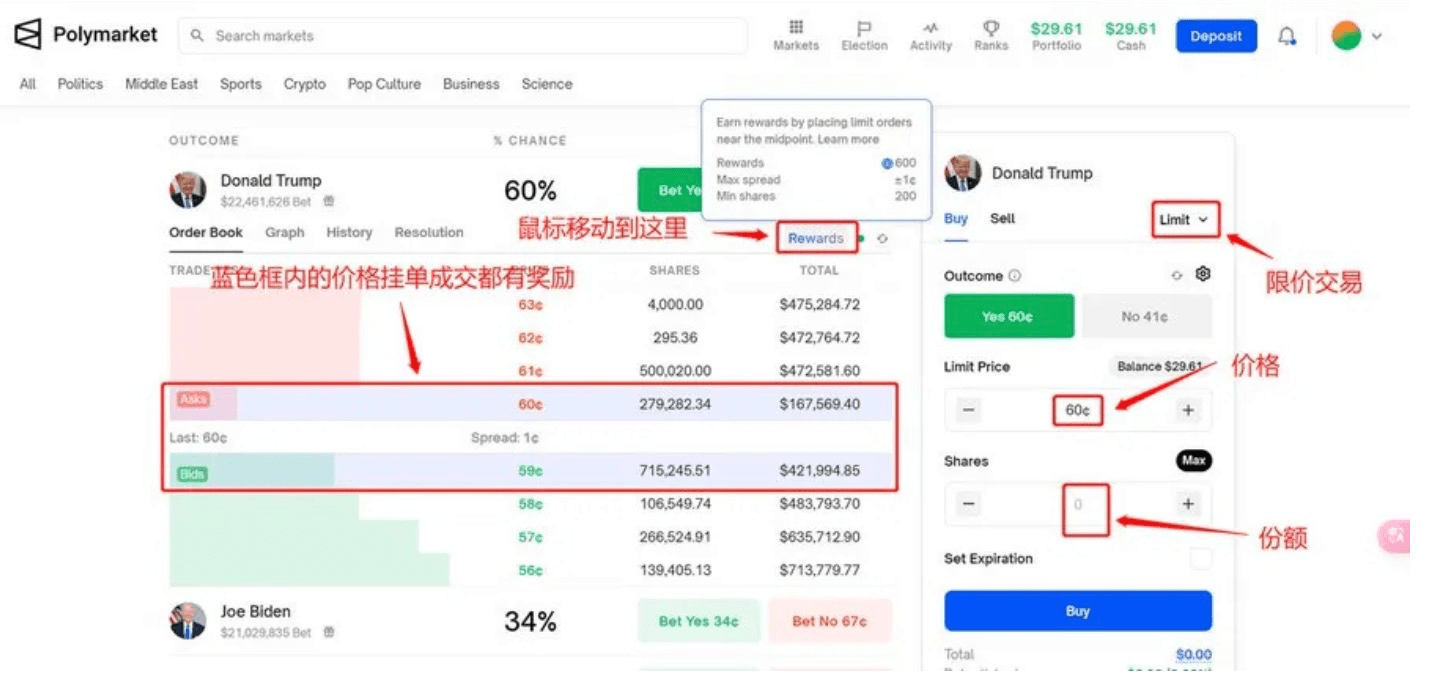Open the Limit order type dropdown

[x=1184, y=220]
